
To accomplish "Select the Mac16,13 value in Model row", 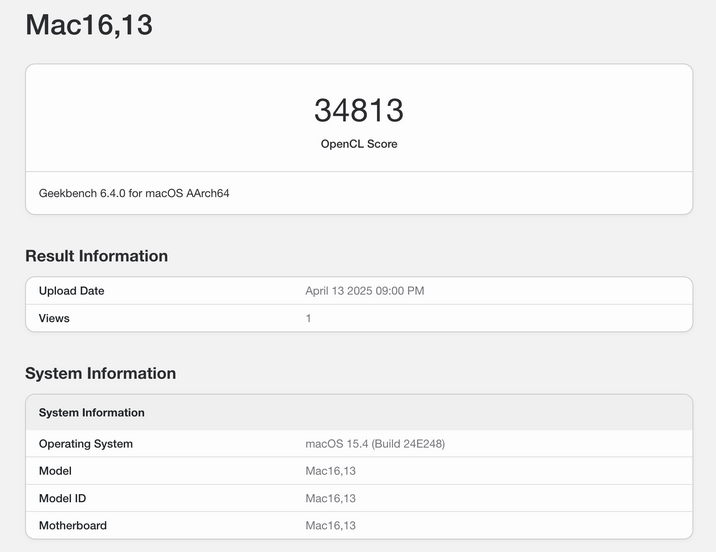I will (330, 471).
